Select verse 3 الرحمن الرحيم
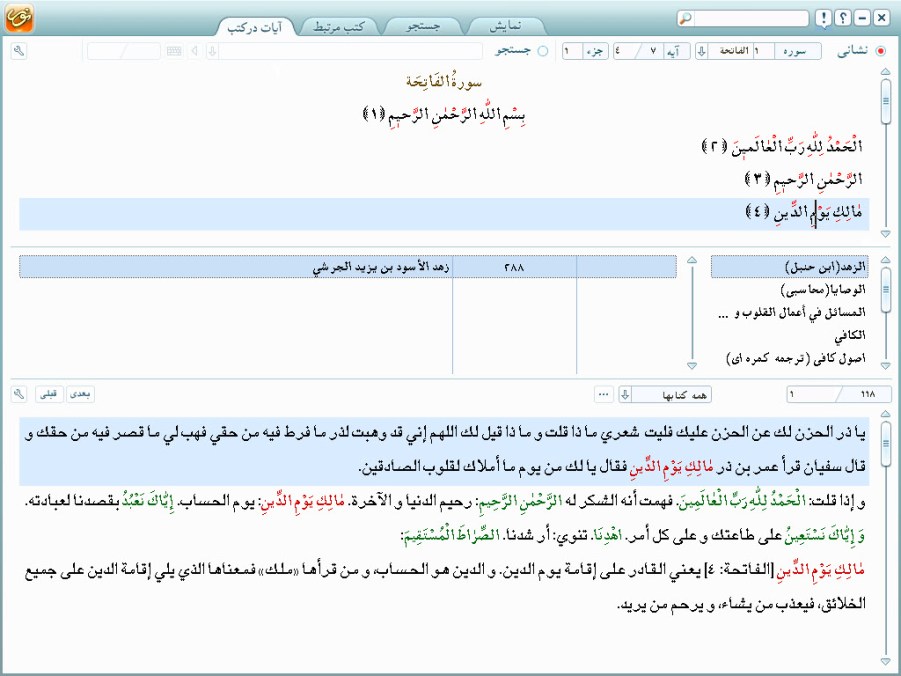Image resolution: width=901 pixels, height=676 pixels. coord(803,180)
